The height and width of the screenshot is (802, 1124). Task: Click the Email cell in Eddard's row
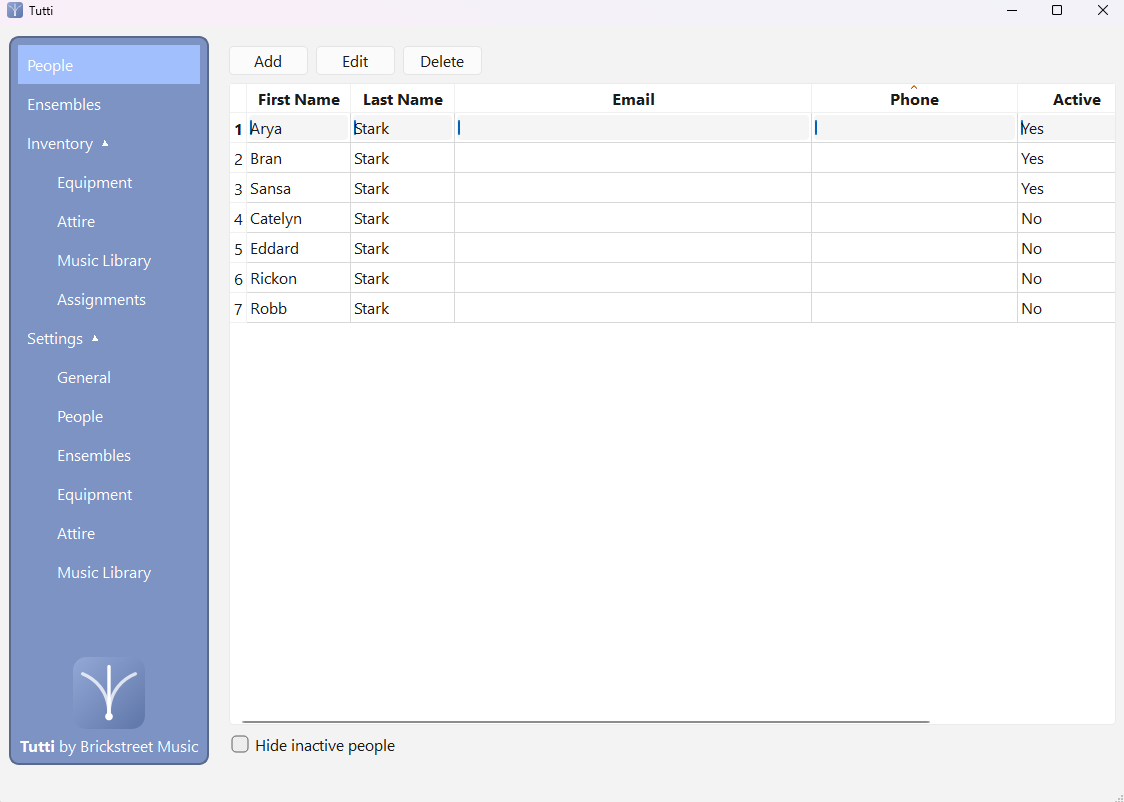(633, 249)
